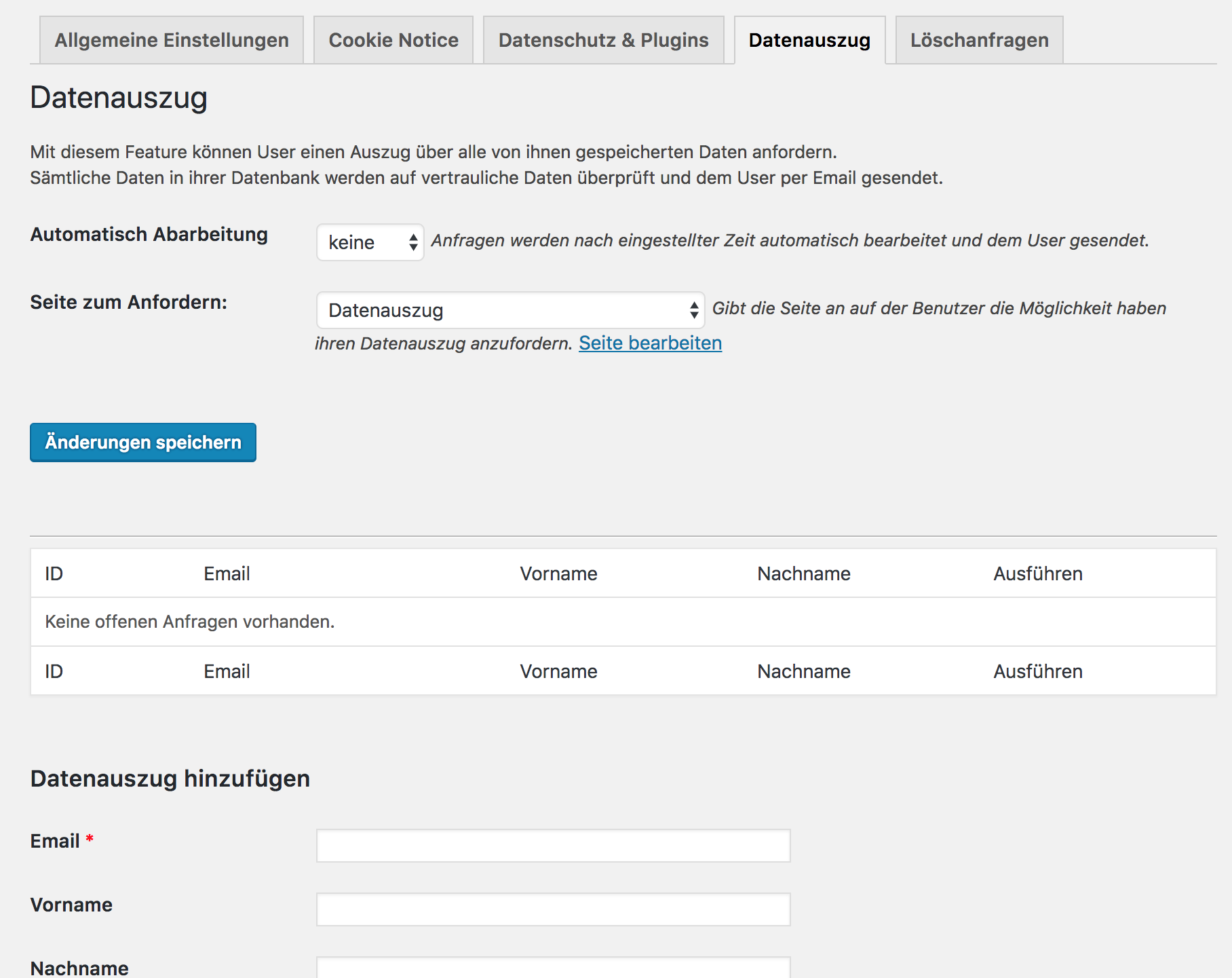Click the Ausführen column in the table header
1232x978 pixels.
(x=1037, y=573)
